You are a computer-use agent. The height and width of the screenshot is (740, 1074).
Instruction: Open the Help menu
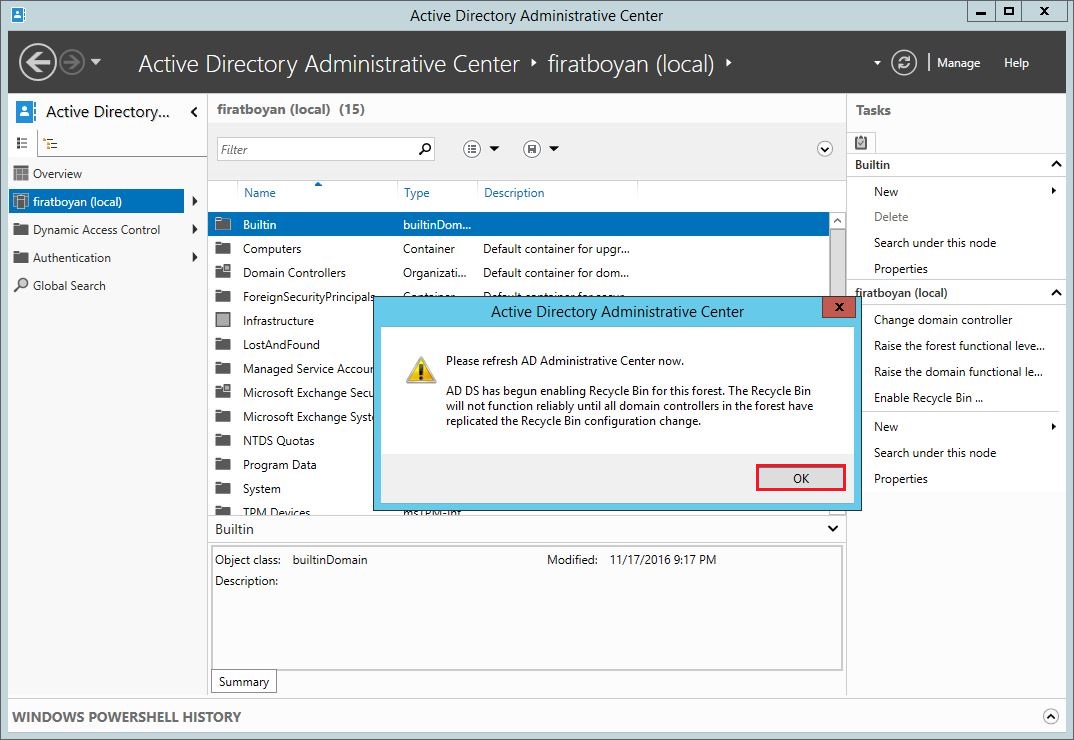(1016, 63)
